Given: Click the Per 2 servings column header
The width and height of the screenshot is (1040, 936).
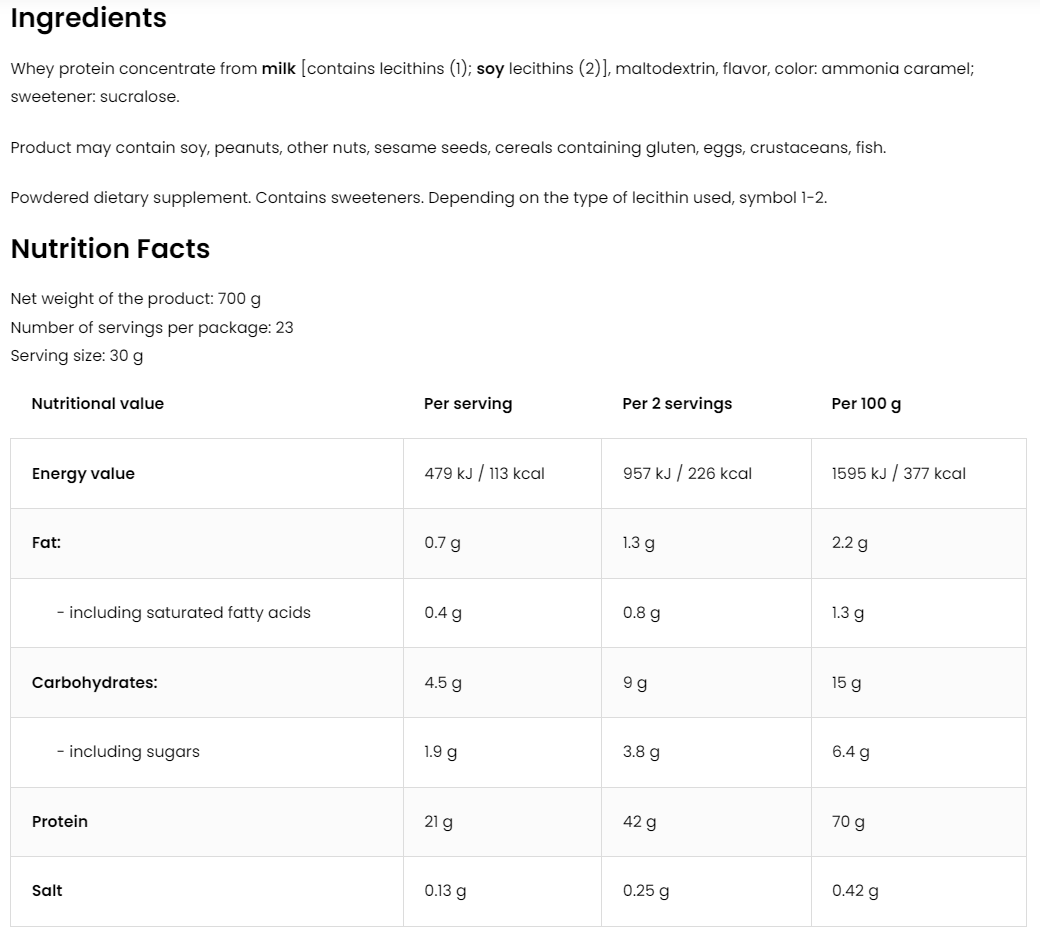Looking at the screenshot, I should pyautogui.click(x=676, y=404).
